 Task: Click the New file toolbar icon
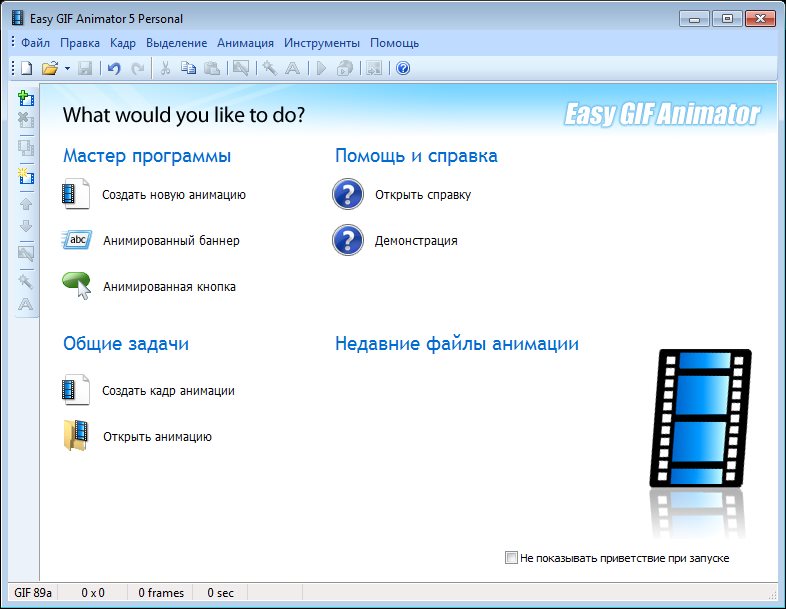tap(27, 68)
